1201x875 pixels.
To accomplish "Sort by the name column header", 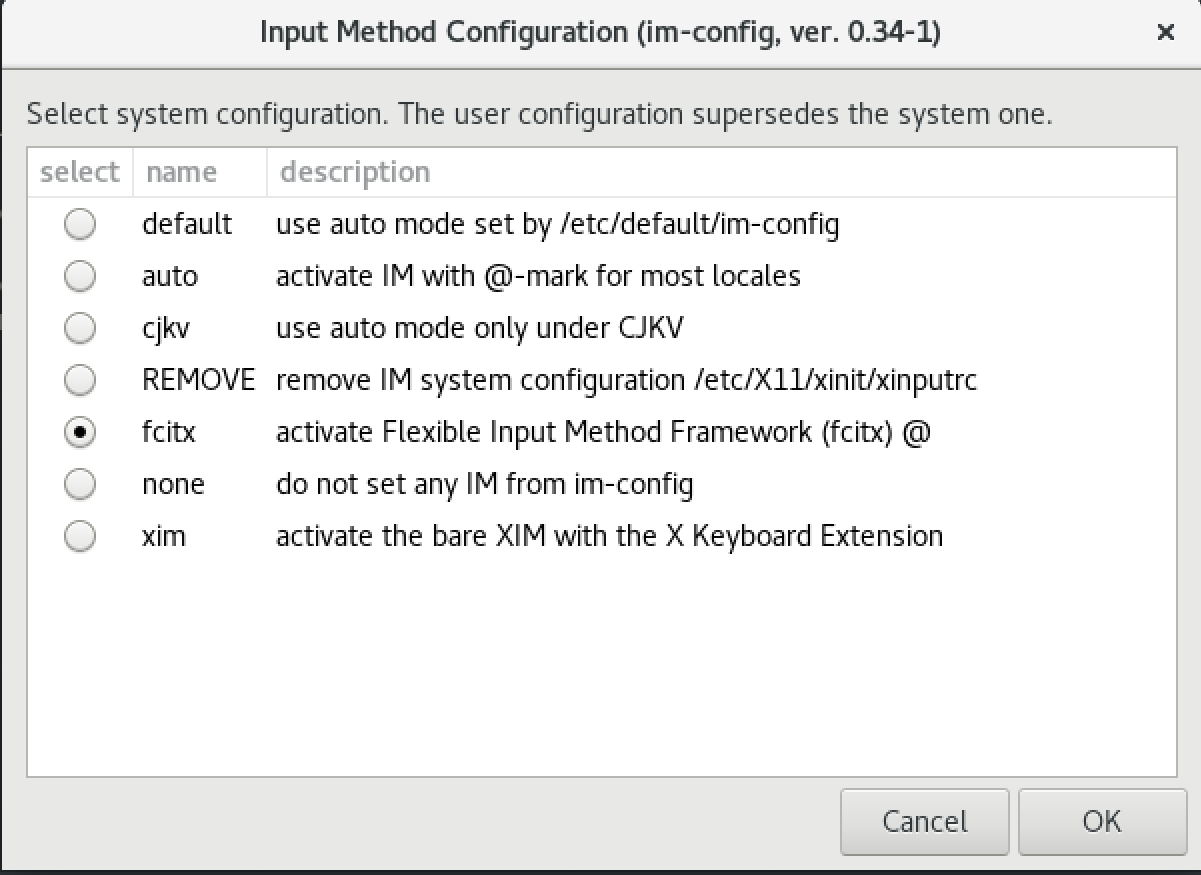I will click(x=180, y=172).
